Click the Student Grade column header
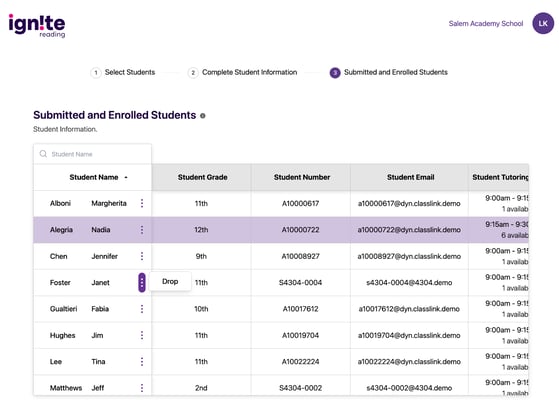559x405 pixels. click(202, 177)
